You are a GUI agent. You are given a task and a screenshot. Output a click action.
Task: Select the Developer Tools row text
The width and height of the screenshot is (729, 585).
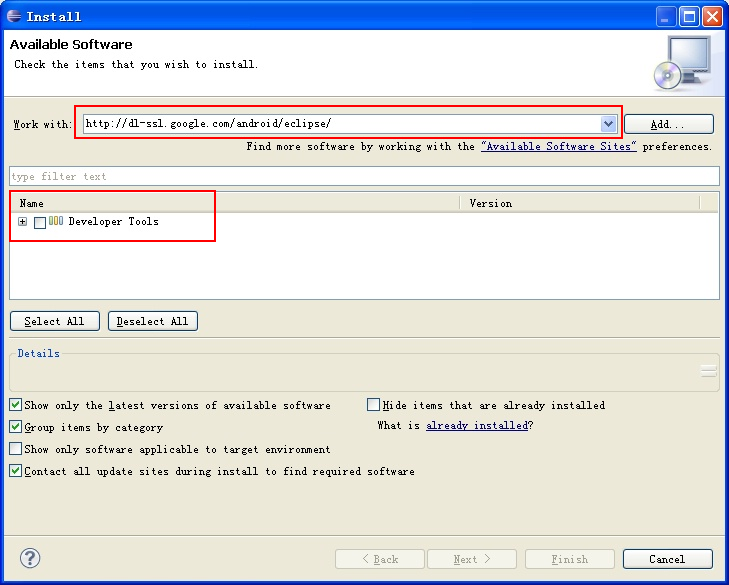(113, 221)
